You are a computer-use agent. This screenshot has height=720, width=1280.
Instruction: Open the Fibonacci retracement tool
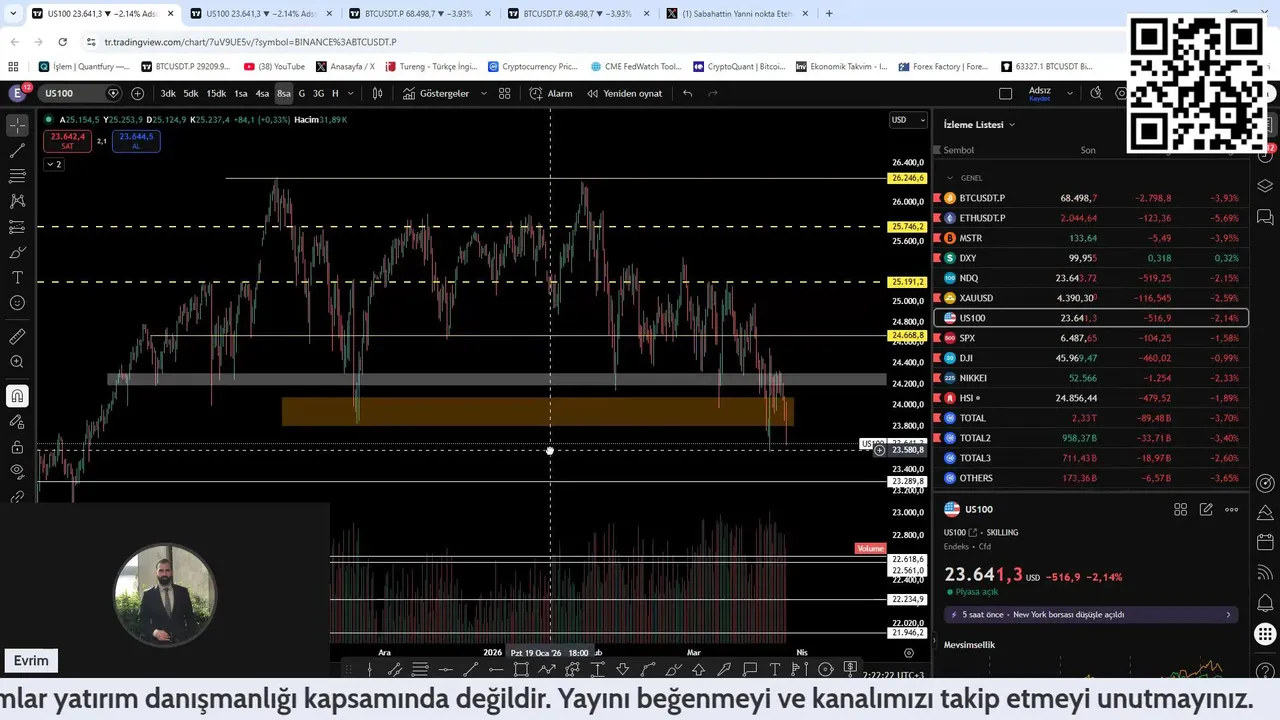tap(17, 176)
